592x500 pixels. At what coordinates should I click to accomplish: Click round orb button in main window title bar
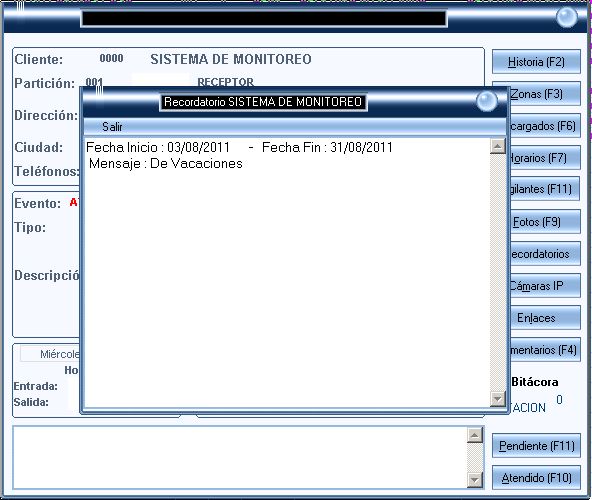coord(566,17)
